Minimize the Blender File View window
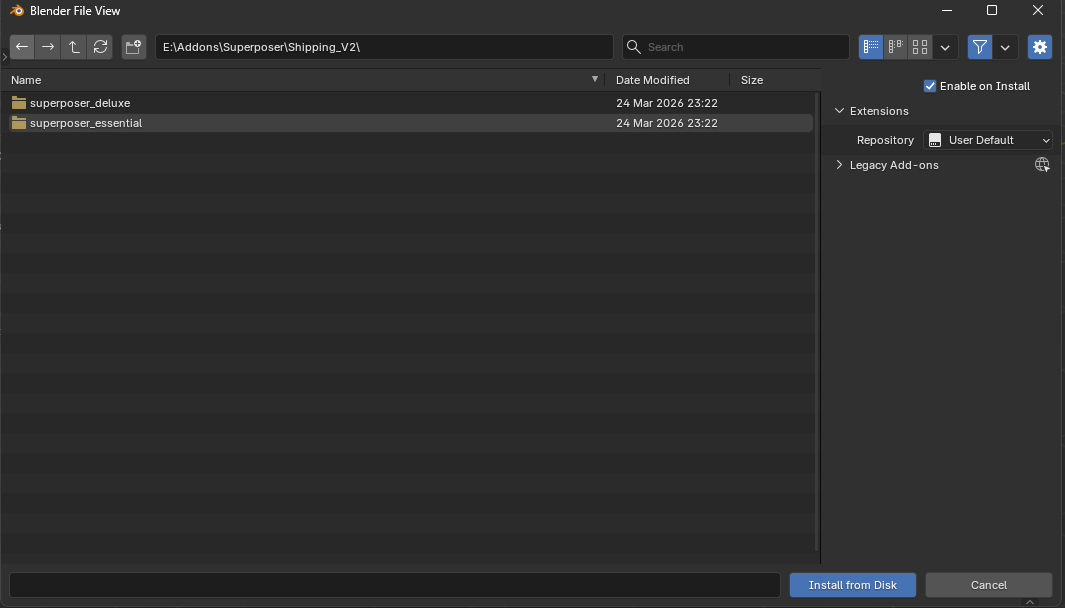 pyautogui.click(x=947, y=10)
